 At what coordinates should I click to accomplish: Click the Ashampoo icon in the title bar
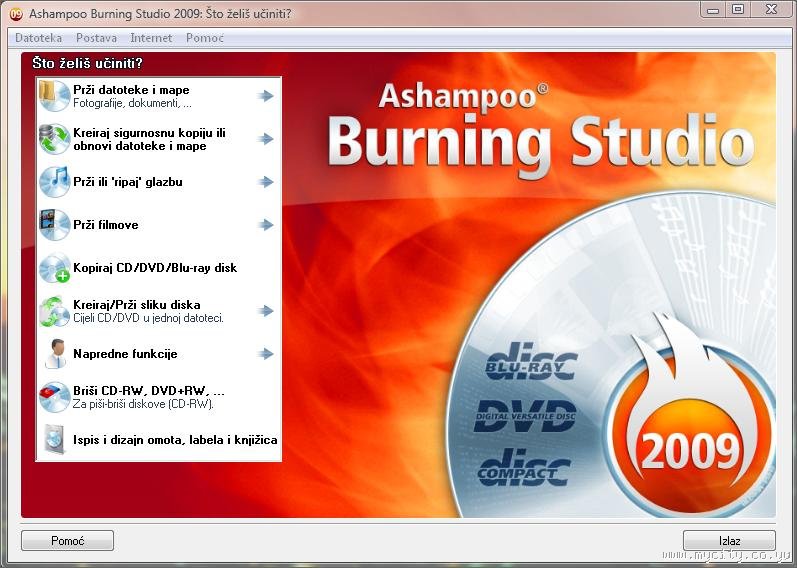click(x=16, y=14)
